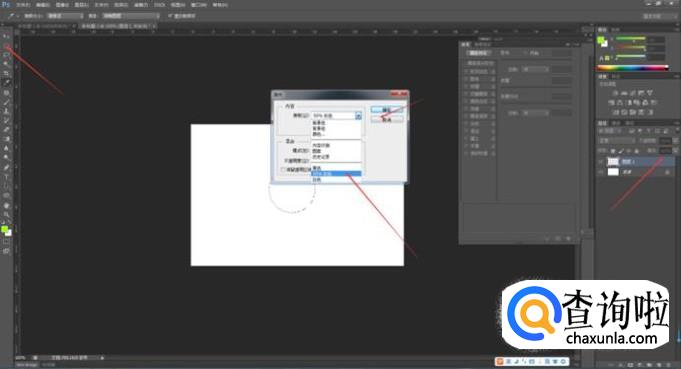
Task: Pick the Clone Stamp tool
Action: 6,111
